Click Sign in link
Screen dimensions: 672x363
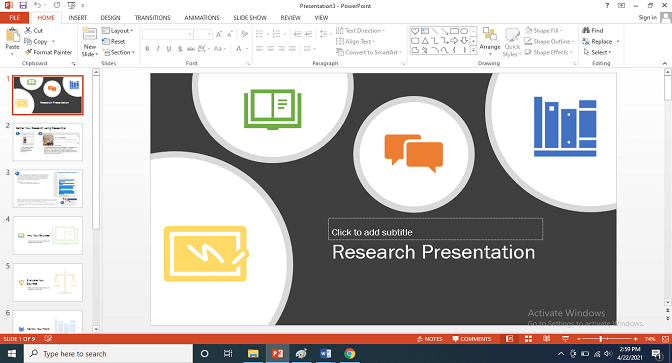pos(648,17)
